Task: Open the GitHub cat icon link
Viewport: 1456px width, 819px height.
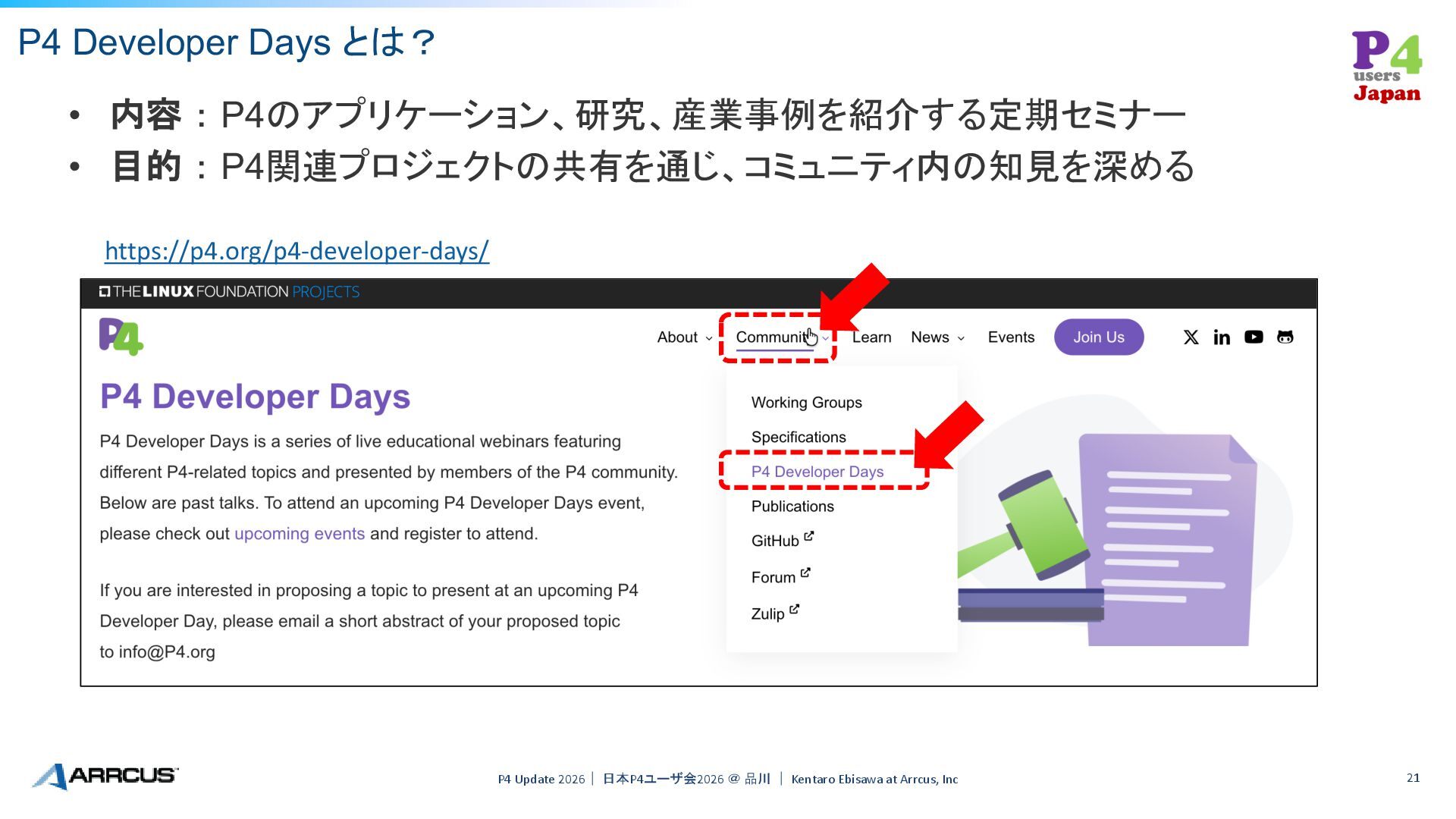Action: coord(1285,337)
